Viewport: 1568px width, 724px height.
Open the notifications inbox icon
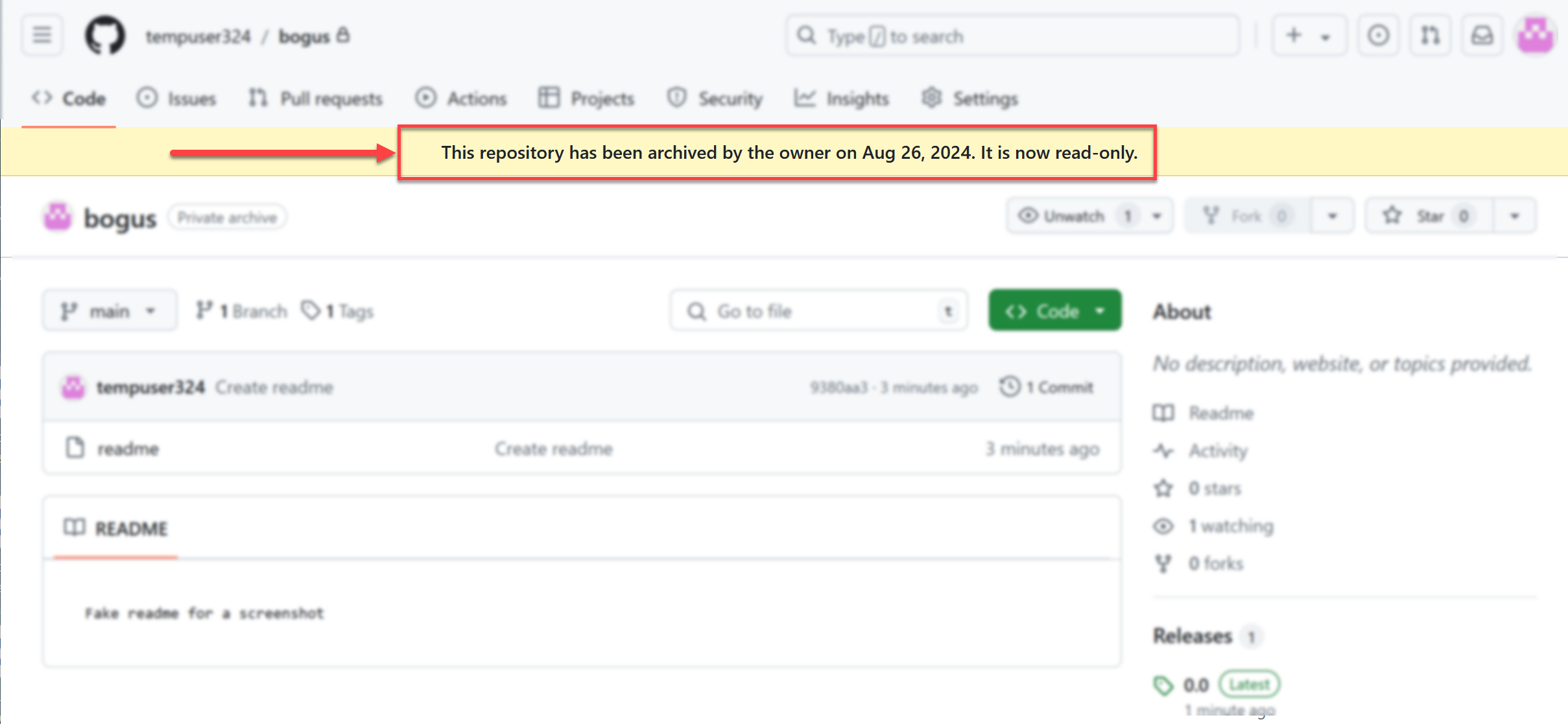tap(1482, 35)
